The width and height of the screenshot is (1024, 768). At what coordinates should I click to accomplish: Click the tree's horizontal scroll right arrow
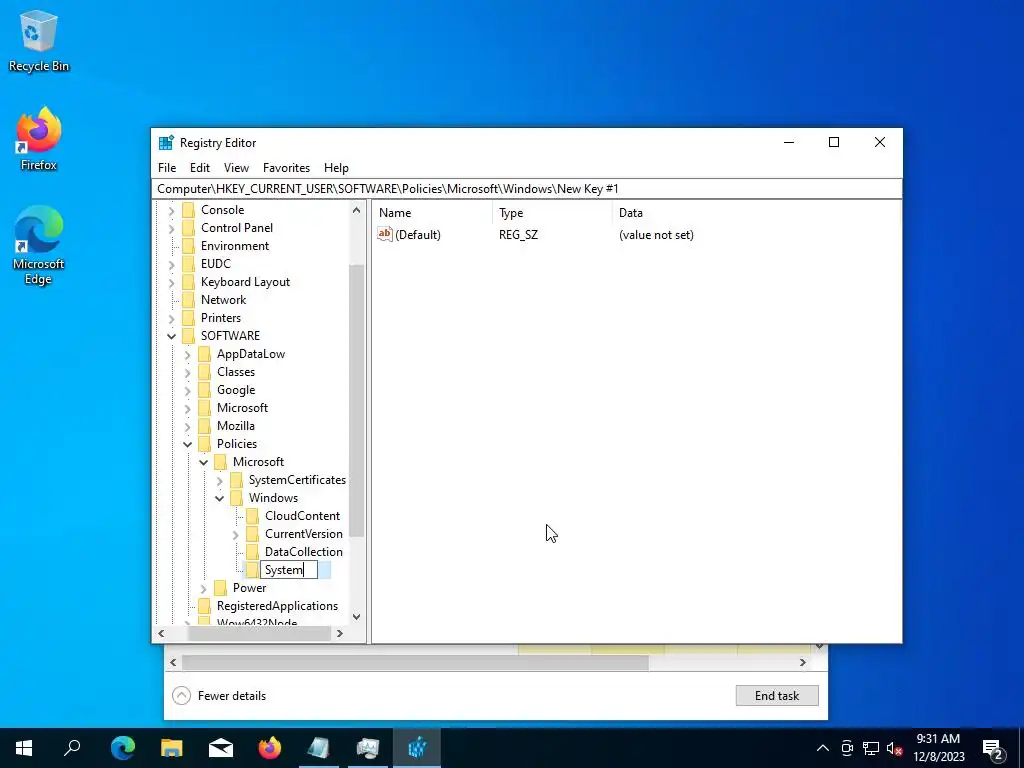click(340, 633)
